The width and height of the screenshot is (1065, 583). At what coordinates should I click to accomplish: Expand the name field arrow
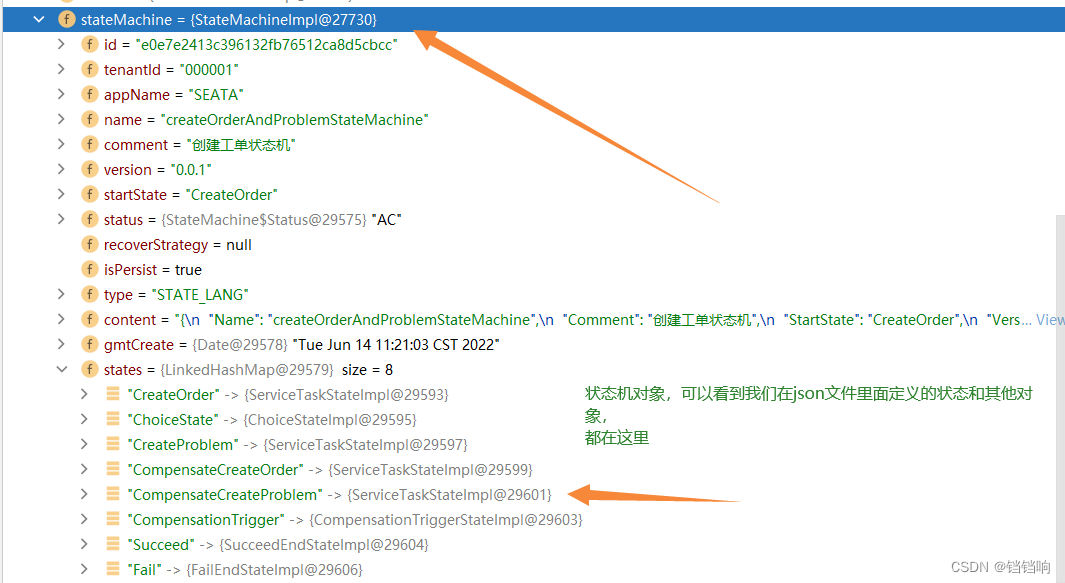(61, 120)
